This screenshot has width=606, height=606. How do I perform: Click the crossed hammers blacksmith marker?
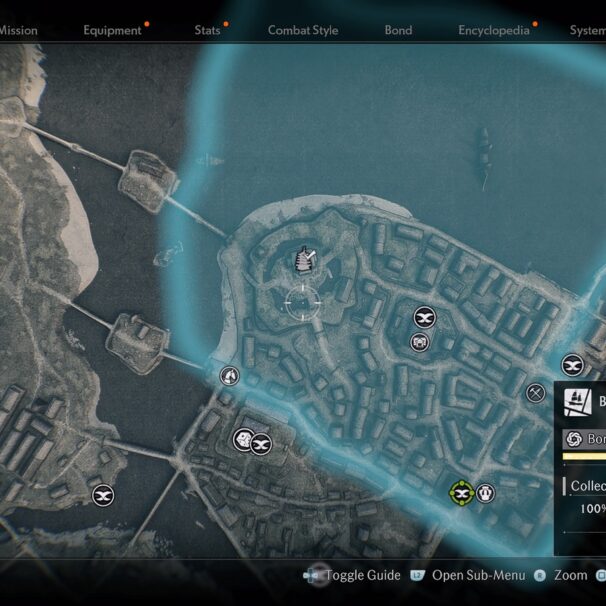535,393
